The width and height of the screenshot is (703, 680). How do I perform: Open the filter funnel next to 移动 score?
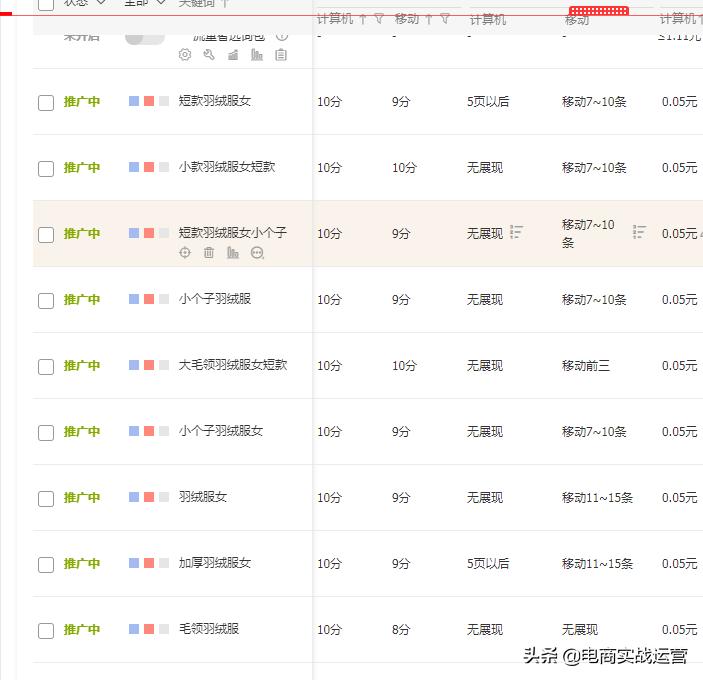click(x=445, y=19)
